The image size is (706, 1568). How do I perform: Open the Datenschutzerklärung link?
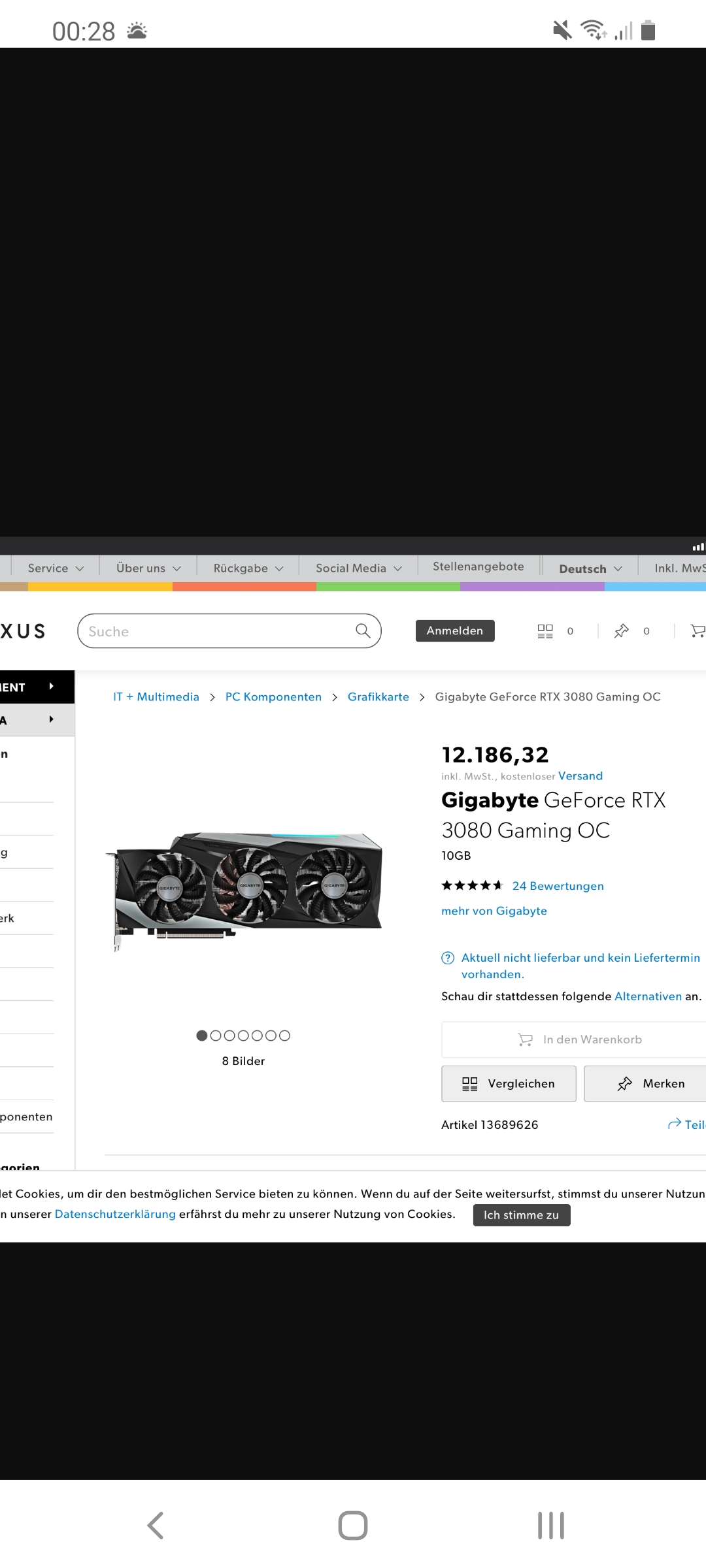click(115, 1214)
